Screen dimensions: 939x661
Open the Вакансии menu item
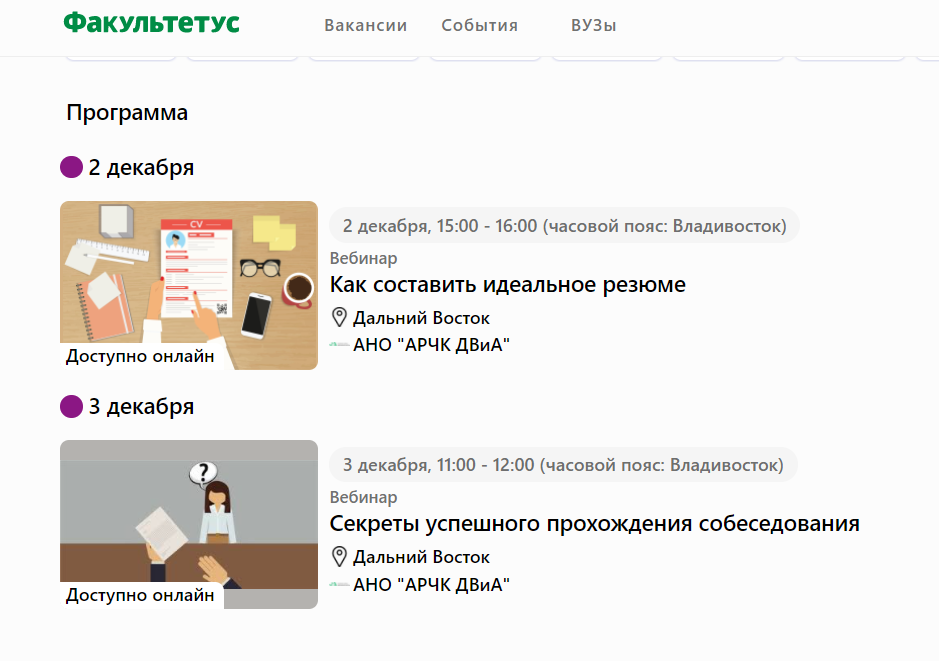(x=365, y=25)
